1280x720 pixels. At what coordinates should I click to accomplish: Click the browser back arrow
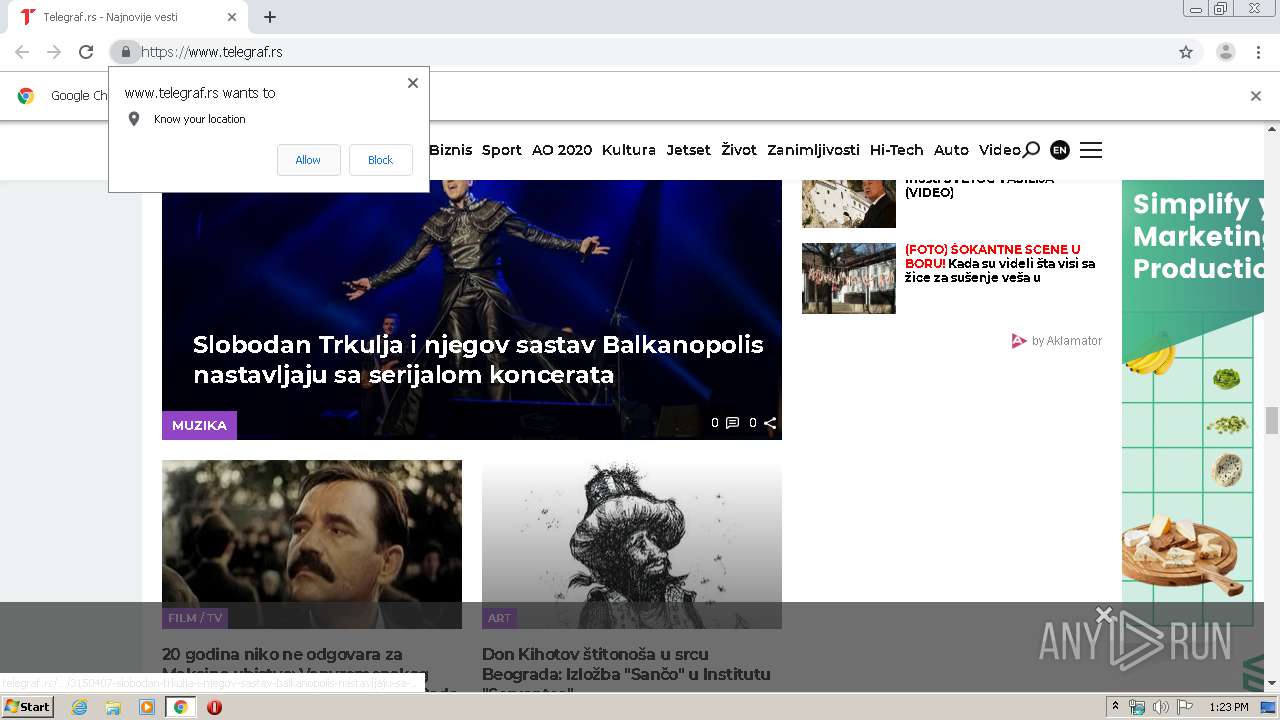(22, 52)
